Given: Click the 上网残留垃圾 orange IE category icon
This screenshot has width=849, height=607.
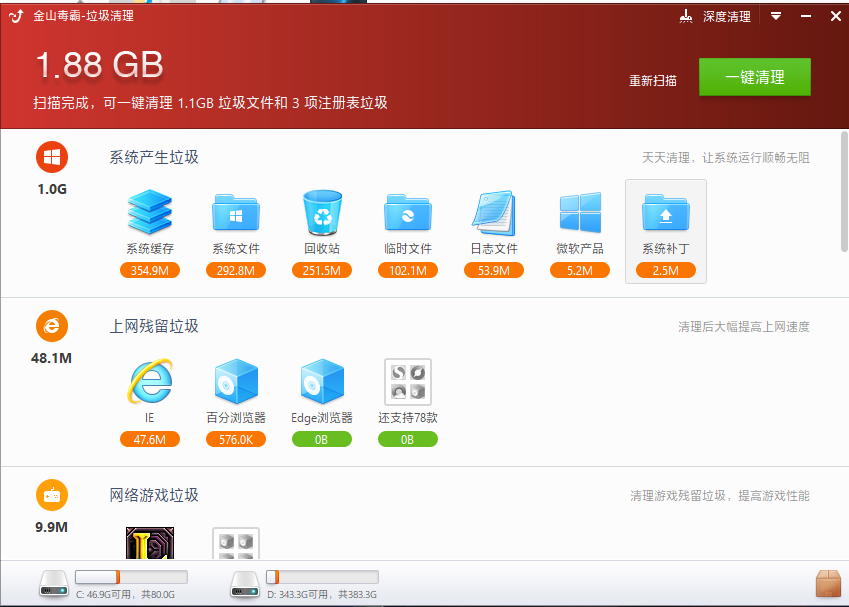Looking at the screenshot, I should (52, 326).
